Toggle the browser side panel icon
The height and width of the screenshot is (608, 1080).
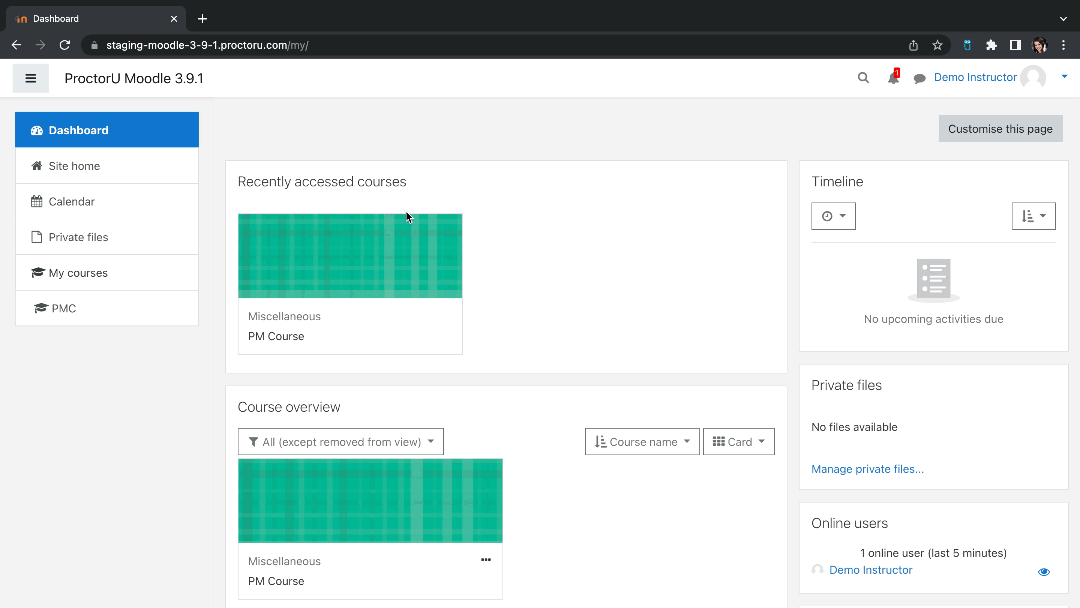tap(1015, 45)
